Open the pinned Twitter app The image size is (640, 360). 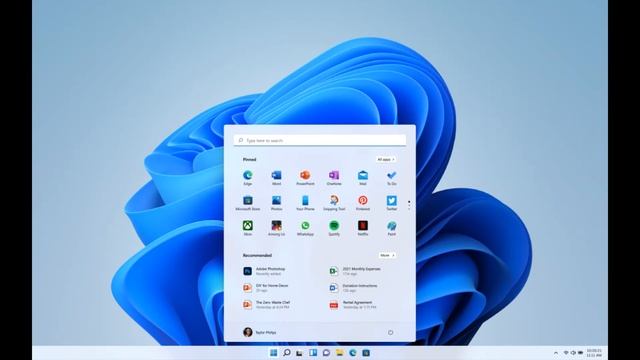[x=391, y=203]
